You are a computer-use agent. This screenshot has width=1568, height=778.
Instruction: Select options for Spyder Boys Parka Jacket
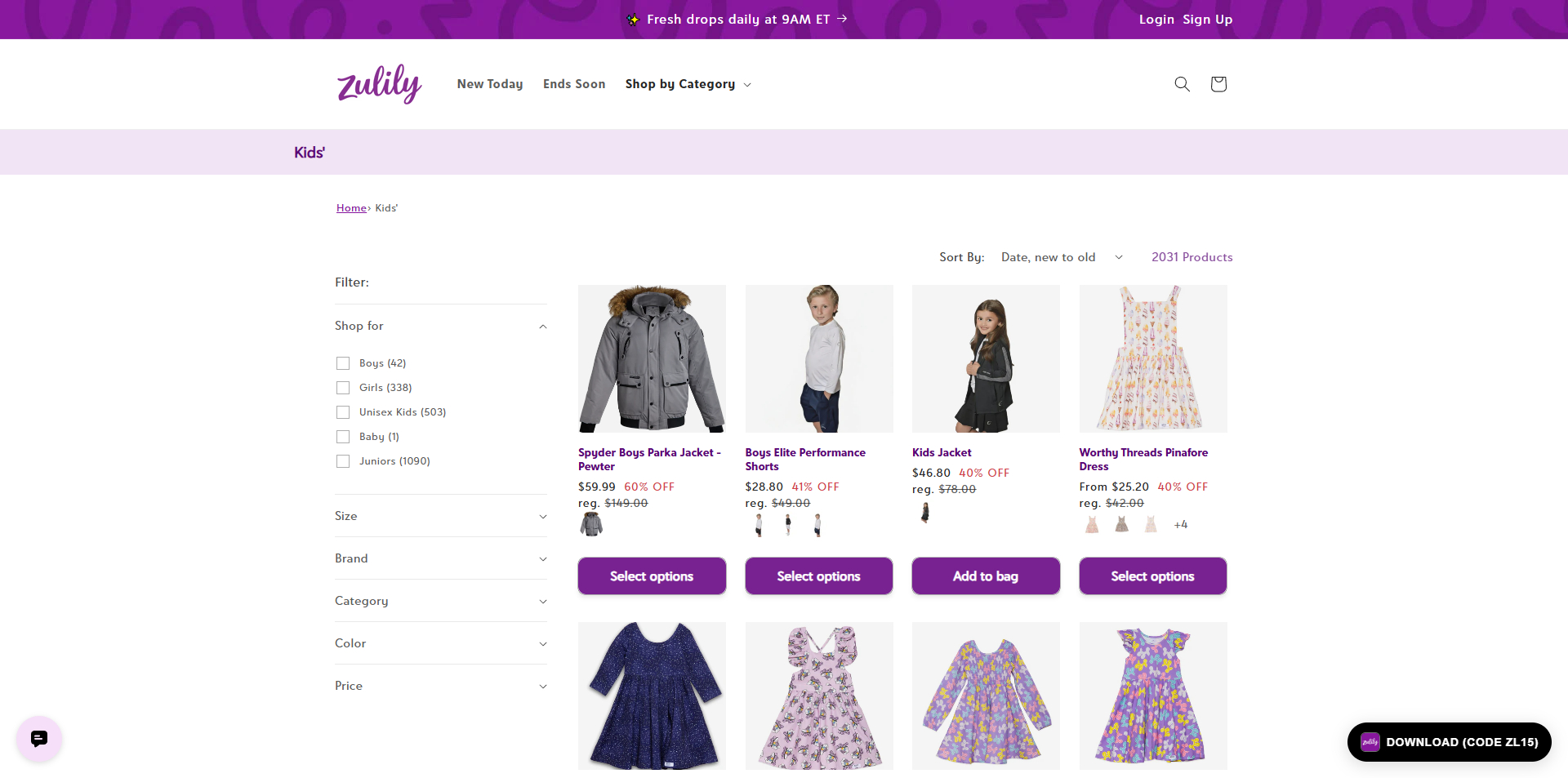point(652,576)
